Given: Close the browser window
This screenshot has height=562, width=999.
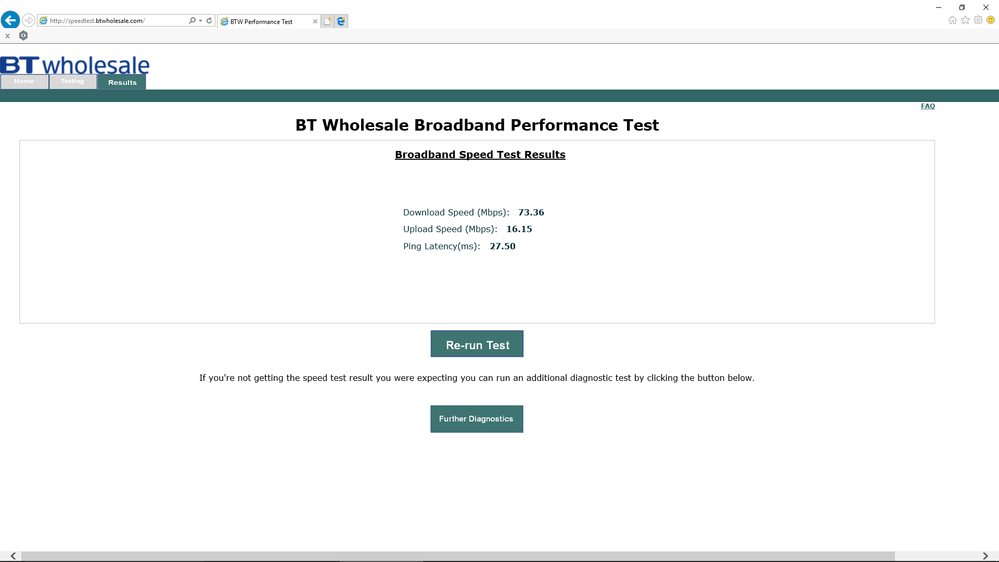Looking at the screenshot, I should [x=986, y=7].
